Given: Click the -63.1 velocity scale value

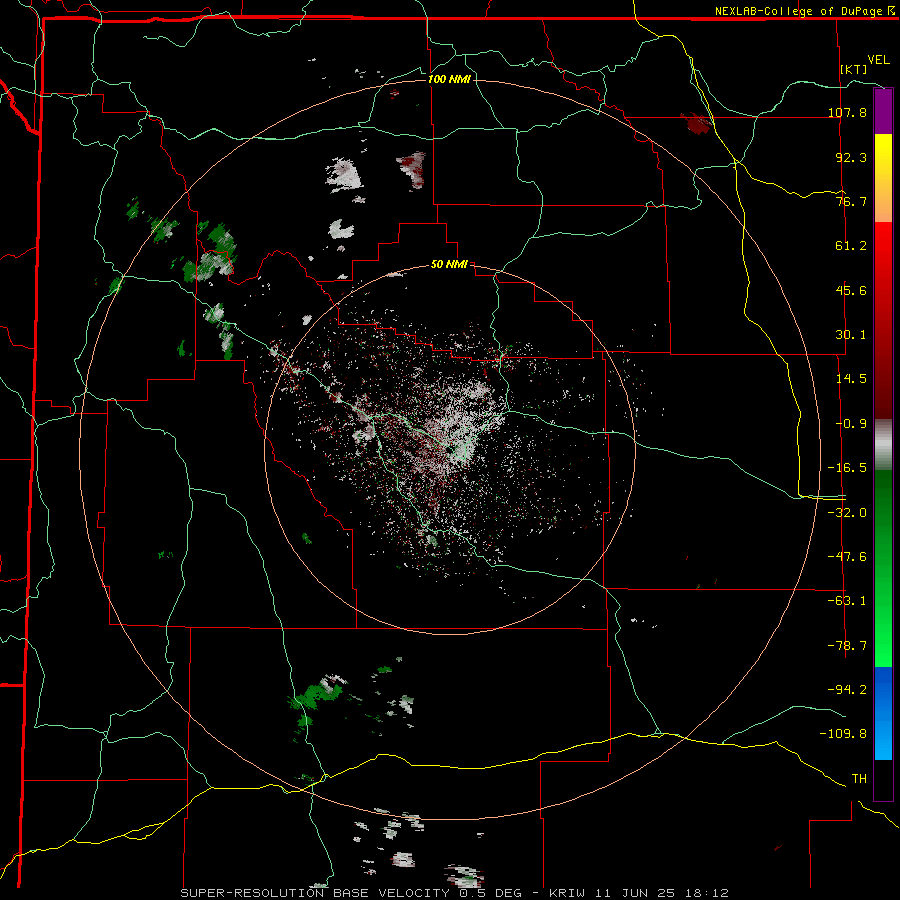Looking at the screenshot, I should coord(847,601).
